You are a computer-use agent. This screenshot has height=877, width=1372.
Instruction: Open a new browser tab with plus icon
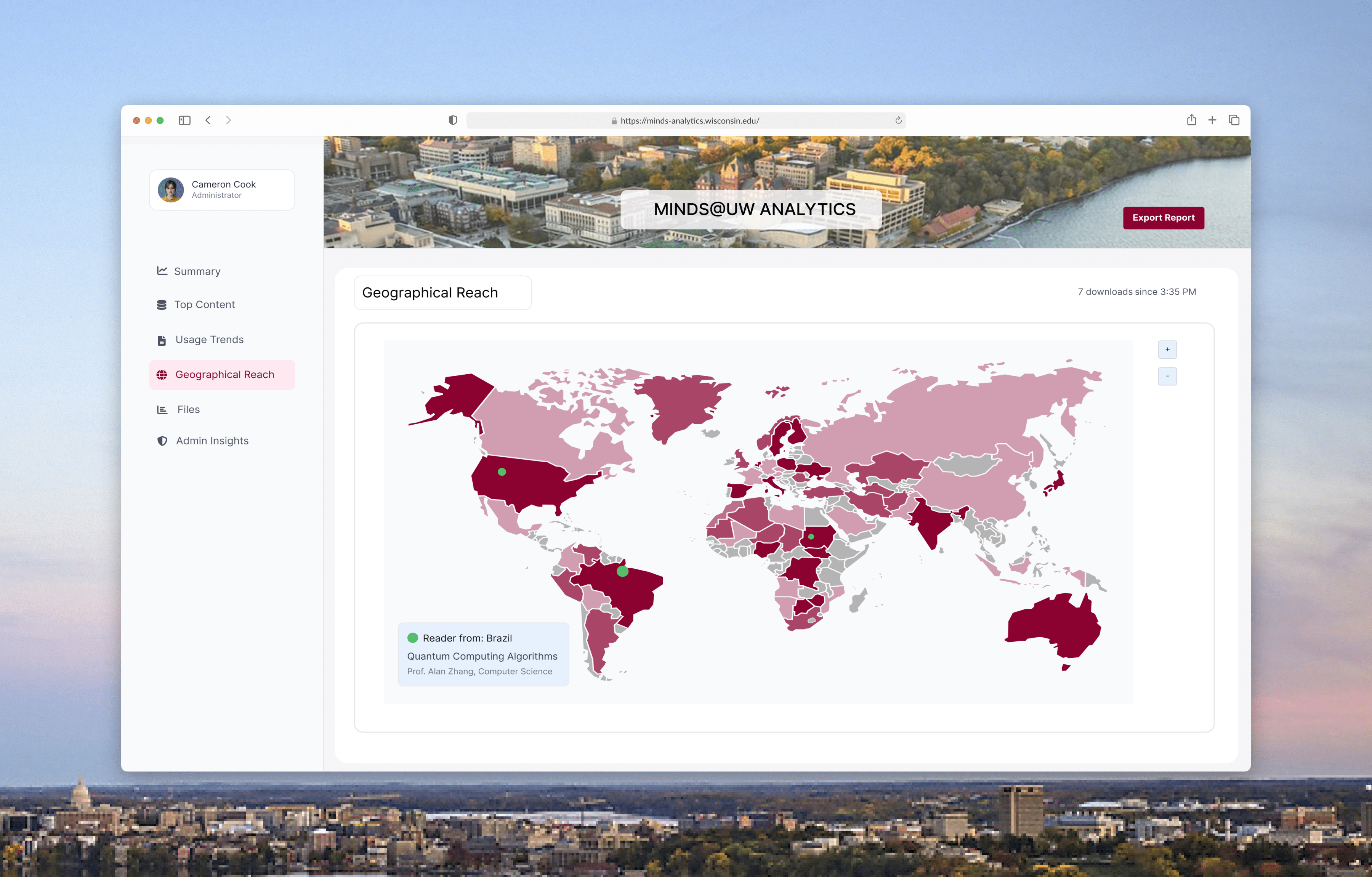tap(1212, 120)
